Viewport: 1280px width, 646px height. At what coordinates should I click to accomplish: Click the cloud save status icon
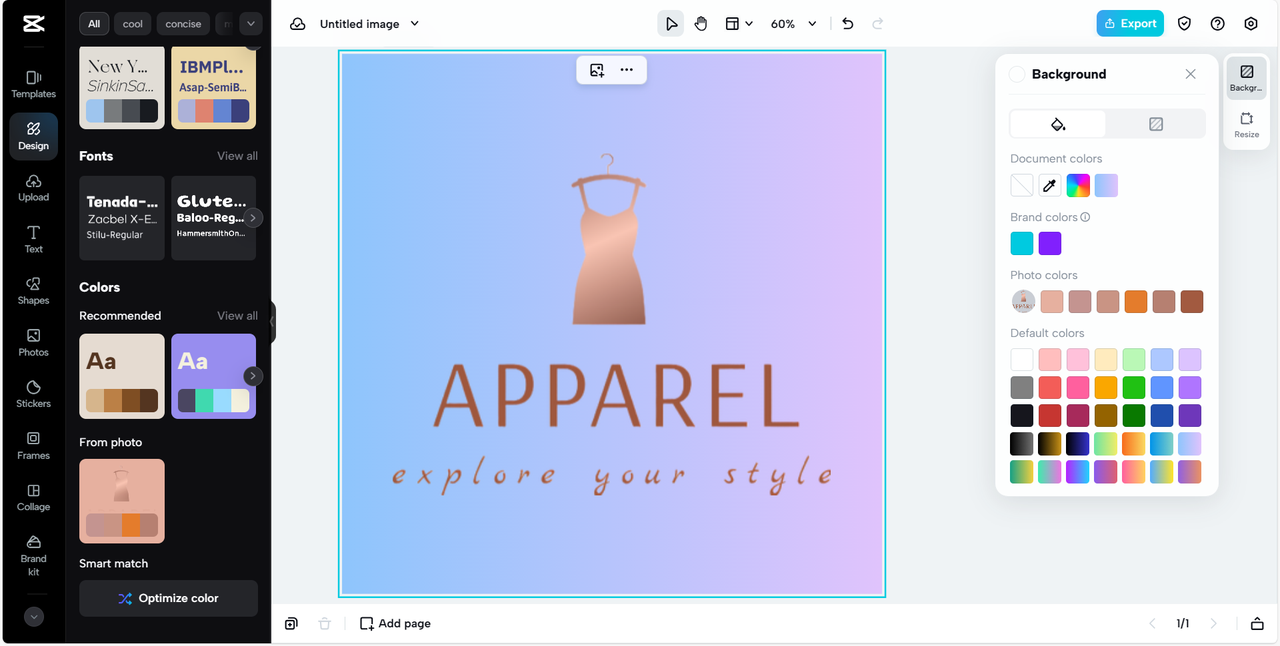(298, 24)
